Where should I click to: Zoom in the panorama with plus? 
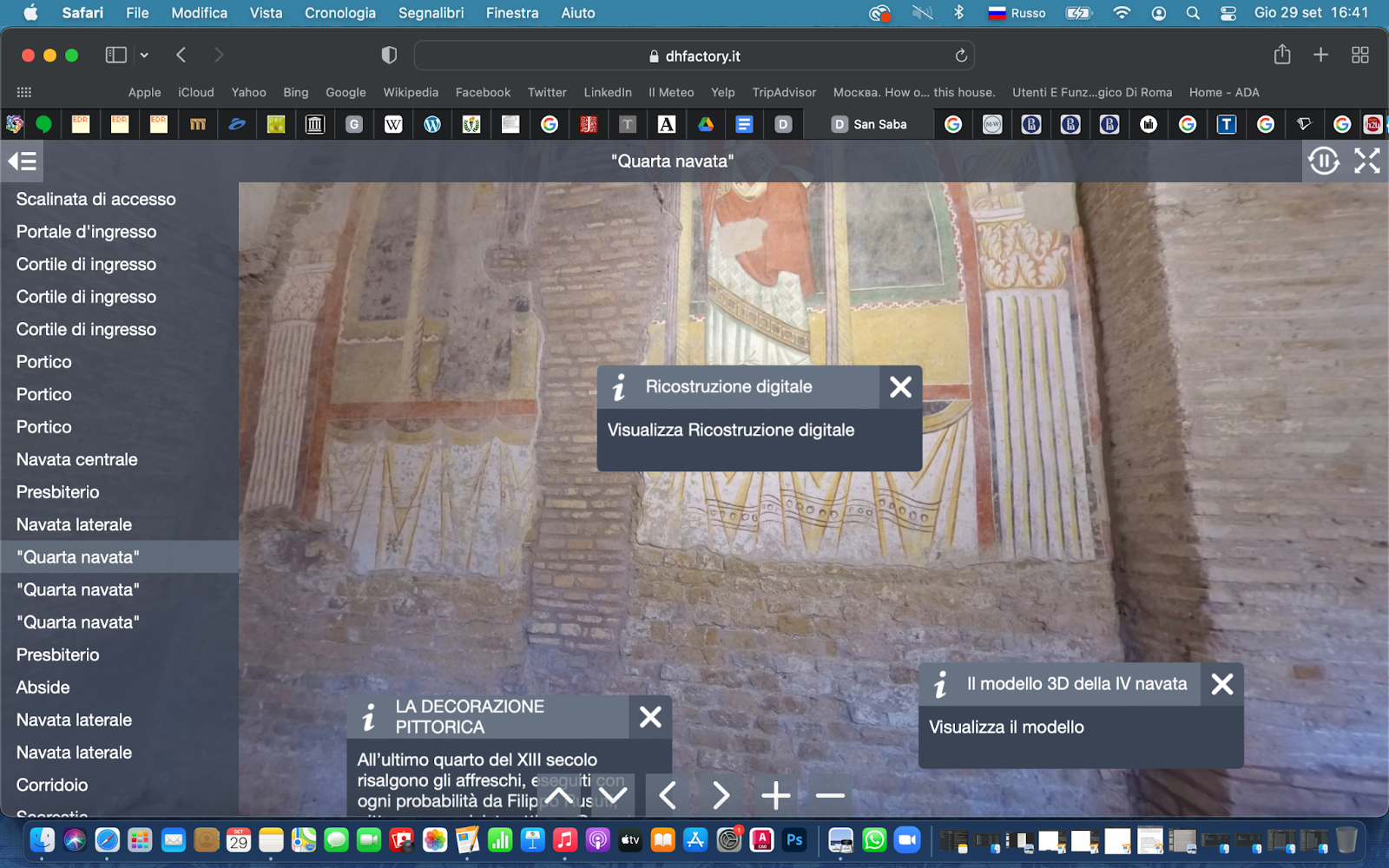pos(775,795)
